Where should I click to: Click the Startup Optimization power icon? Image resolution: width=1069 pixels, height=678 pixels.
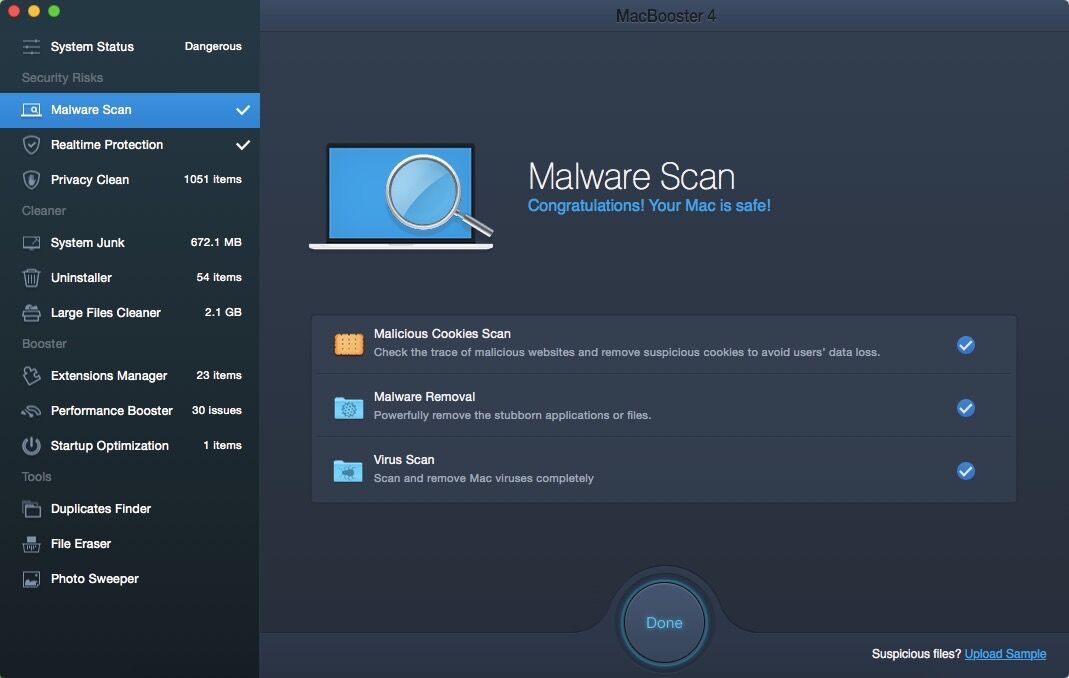[31, 446]
